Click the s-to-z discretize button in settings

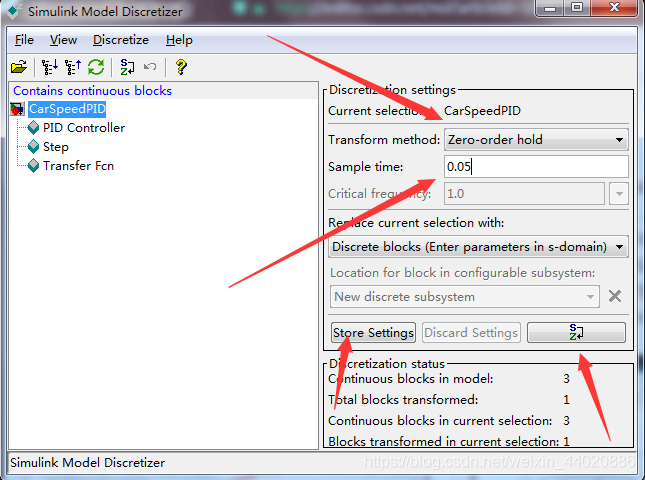click(x=576, y=332)
